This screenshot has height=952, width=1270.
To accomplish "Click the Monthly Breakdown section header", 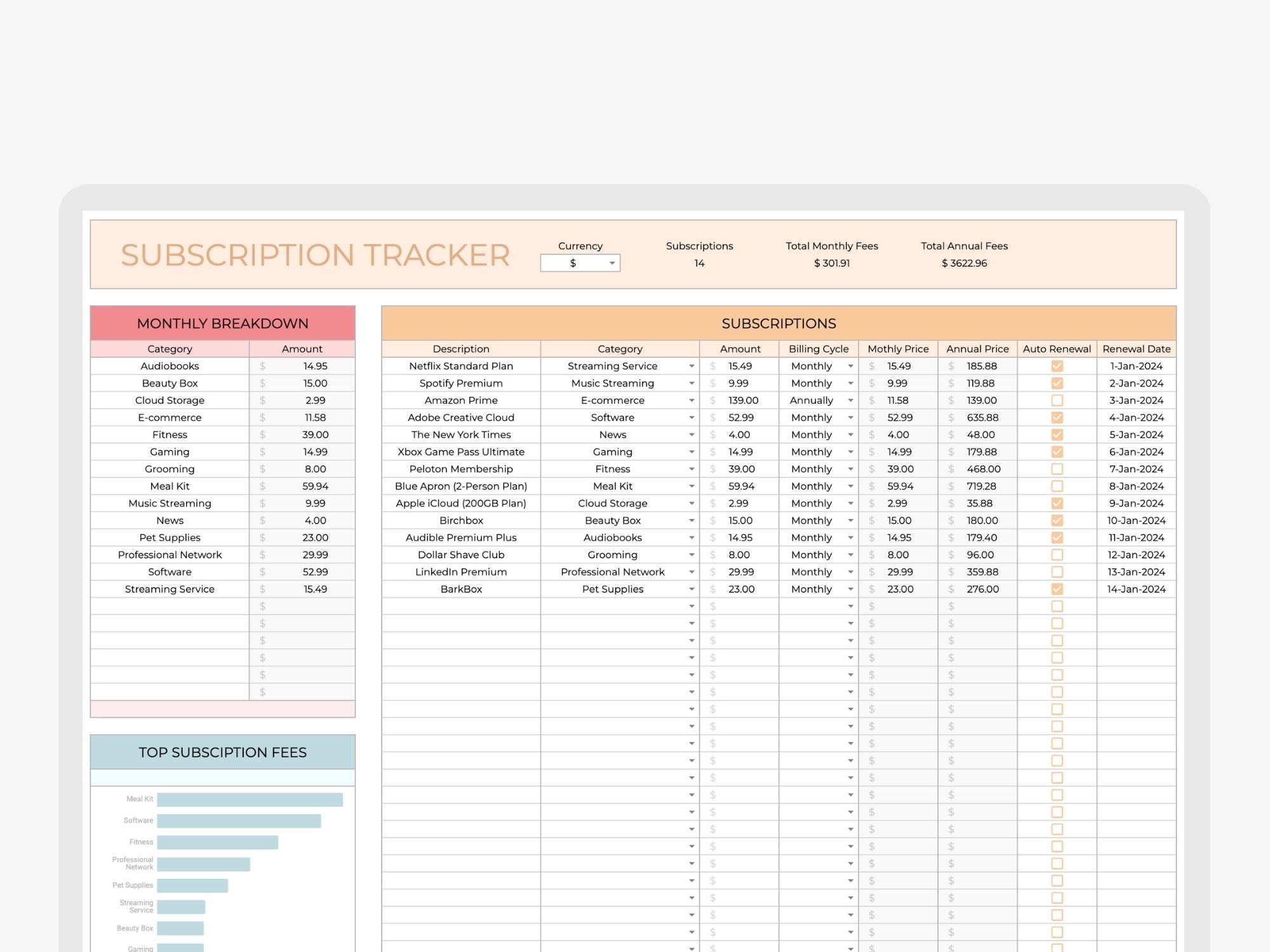I will (x=222, y=323).
